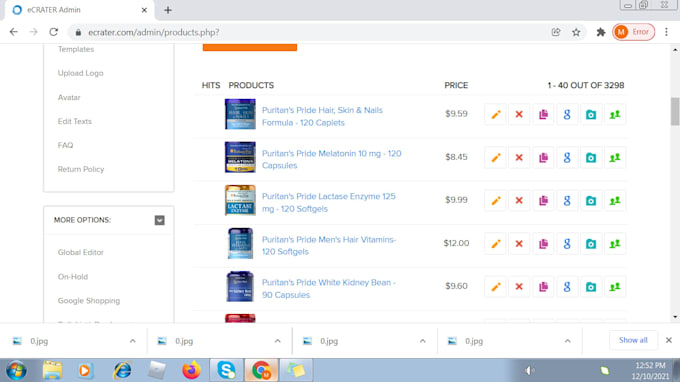Screen dimensions: 680x382
Task: Click green people icon for Lactase Enzyme
Action: click(615, 200)
